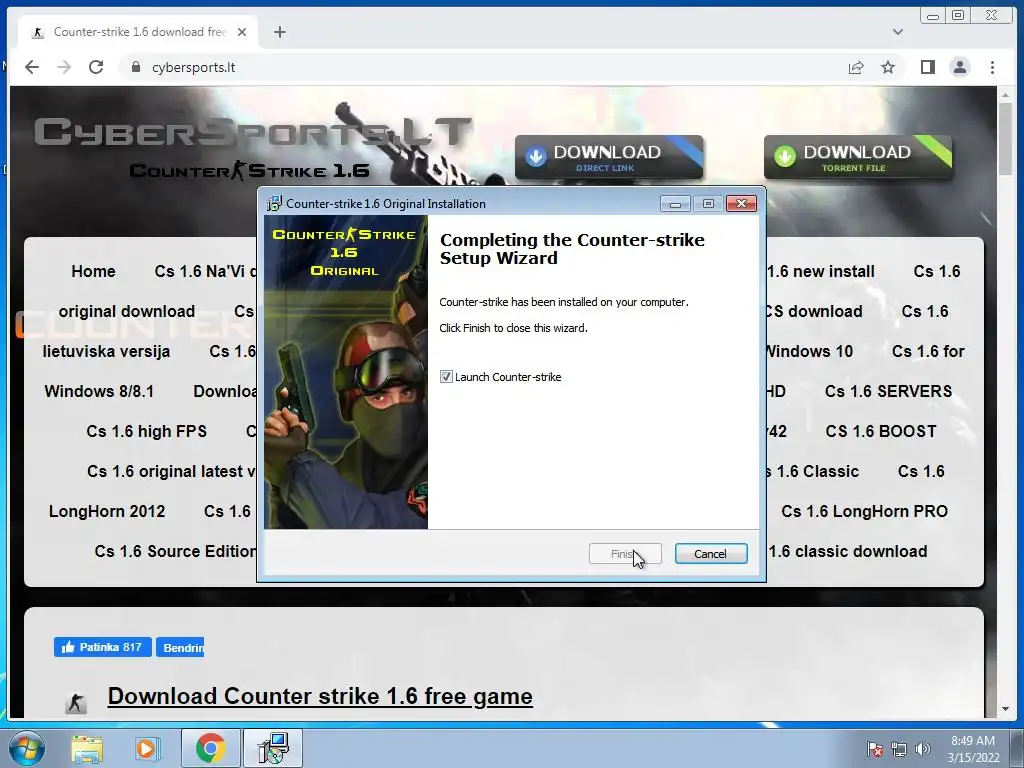Image resolution: width=1024 pixels, height=768 pixels.
Task: Open original download menu link
Action: tap(127, 312)
